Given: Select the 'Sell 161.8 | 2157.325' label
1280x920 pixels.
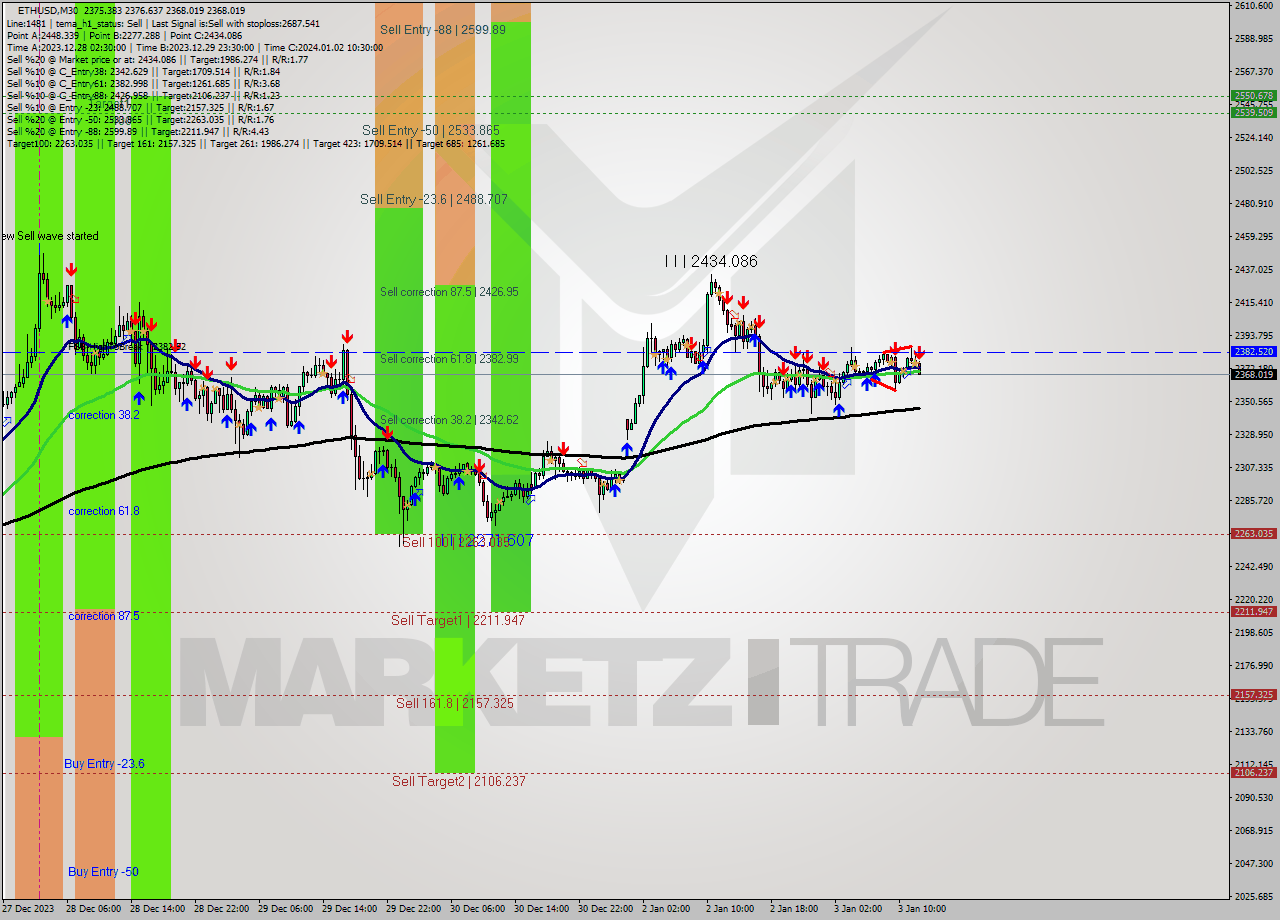Looking at the screenshot, I should (455, 703).
